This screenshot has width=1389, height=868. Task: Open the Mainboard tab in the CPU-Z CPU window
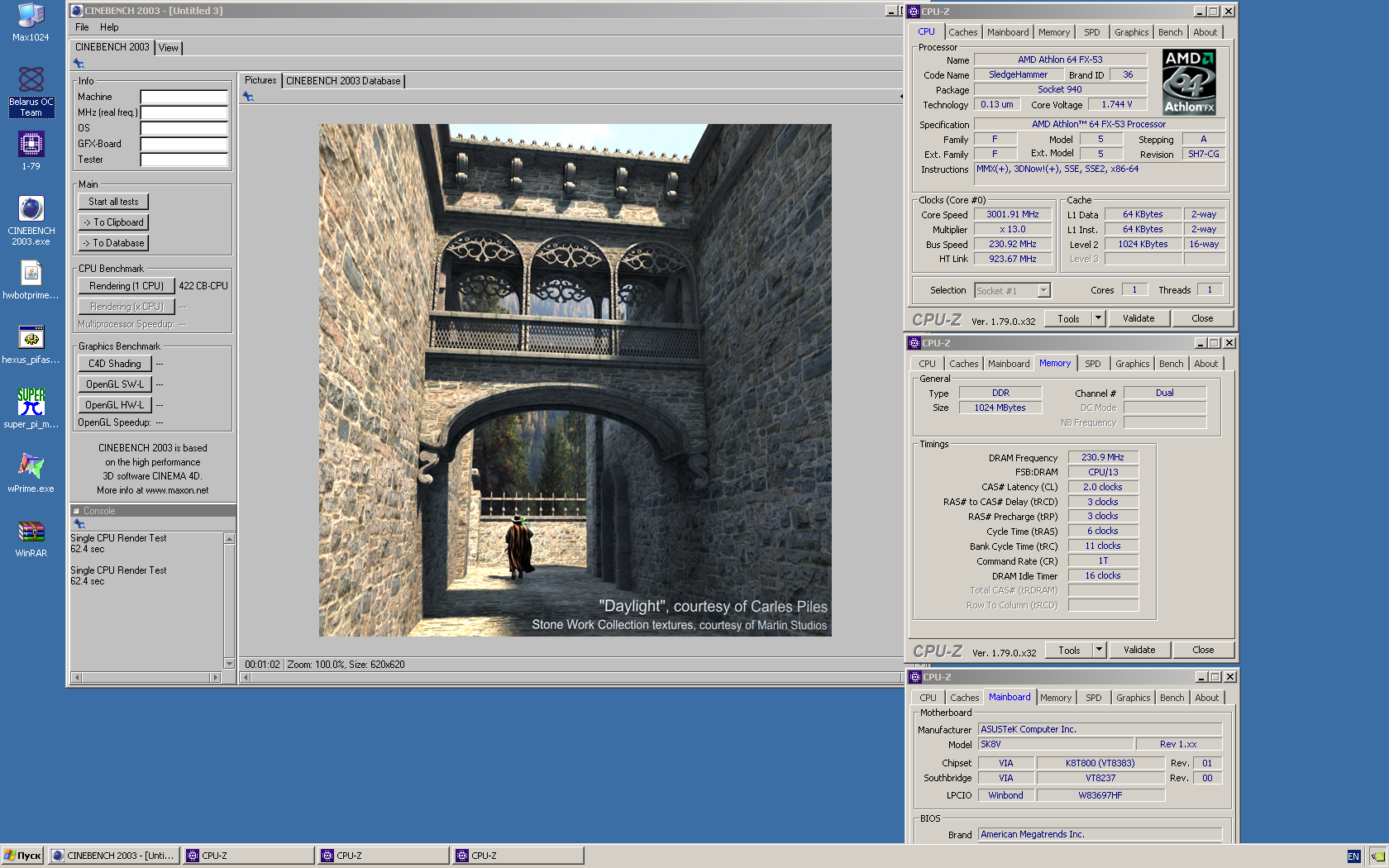(1008, 32)
